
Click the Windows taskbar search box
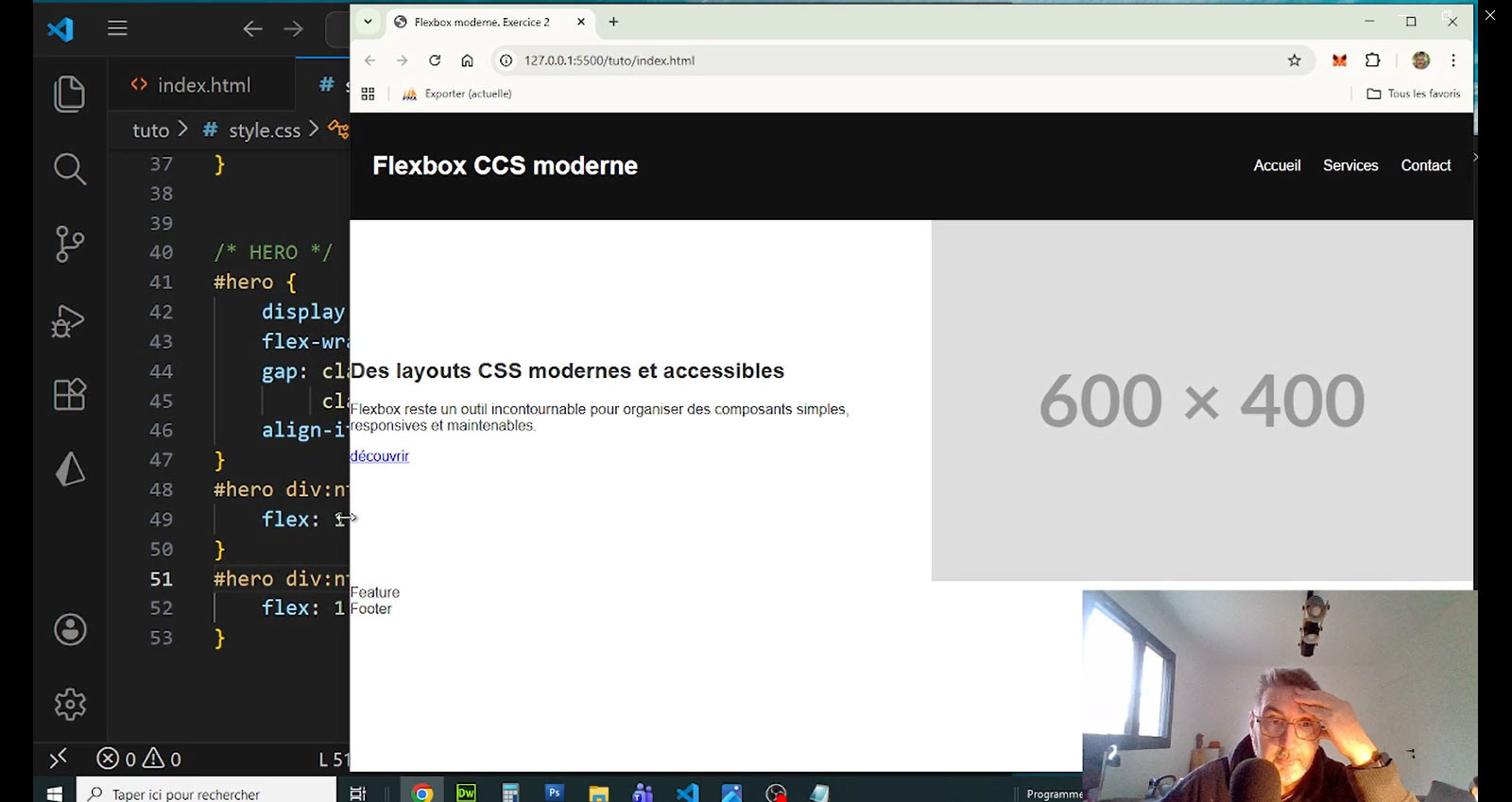206,793
